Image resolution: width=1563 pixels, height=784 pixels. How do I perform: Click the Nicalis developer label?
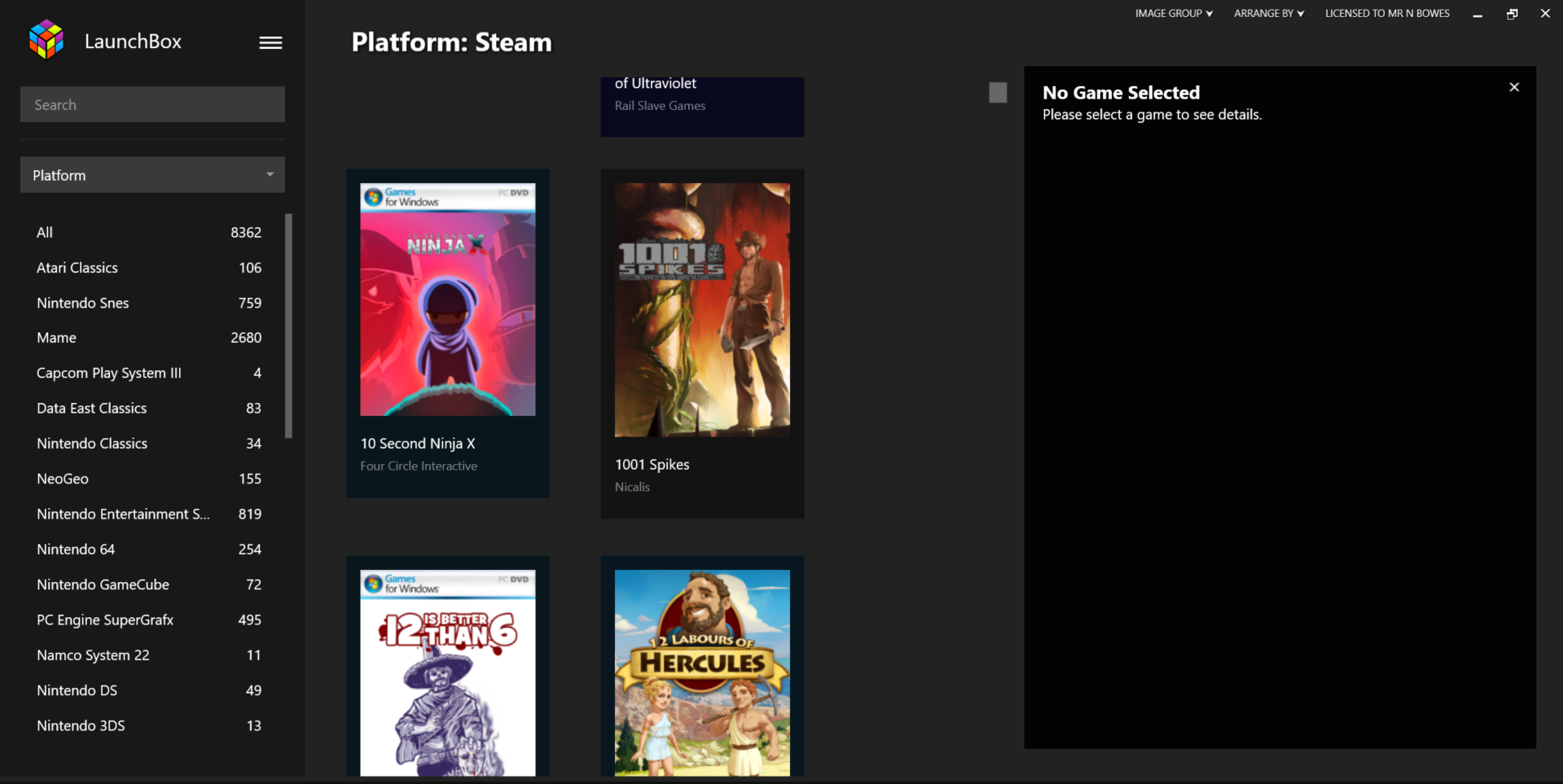(632, 487)
